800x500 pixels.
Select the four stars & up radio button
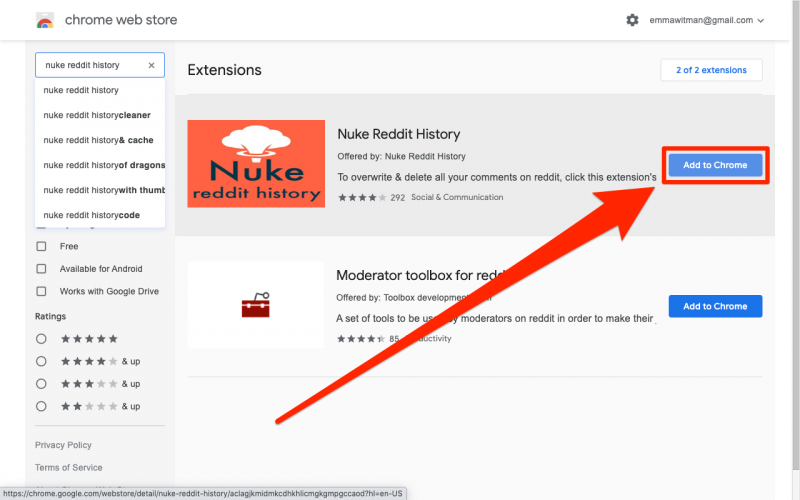[41, 361]
